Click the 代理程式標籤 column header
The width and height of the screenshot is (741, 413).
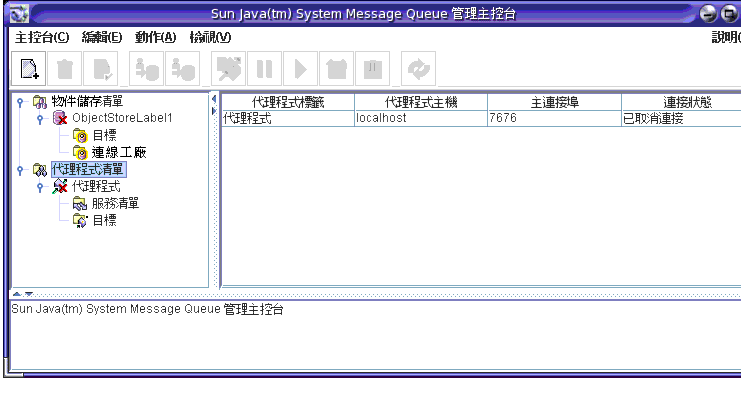pos(288,102)
